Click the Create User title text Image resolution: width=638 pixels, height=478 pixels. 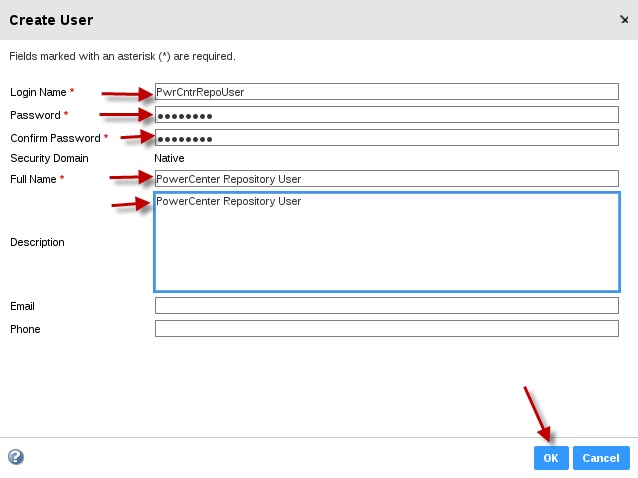coord(51,20)
